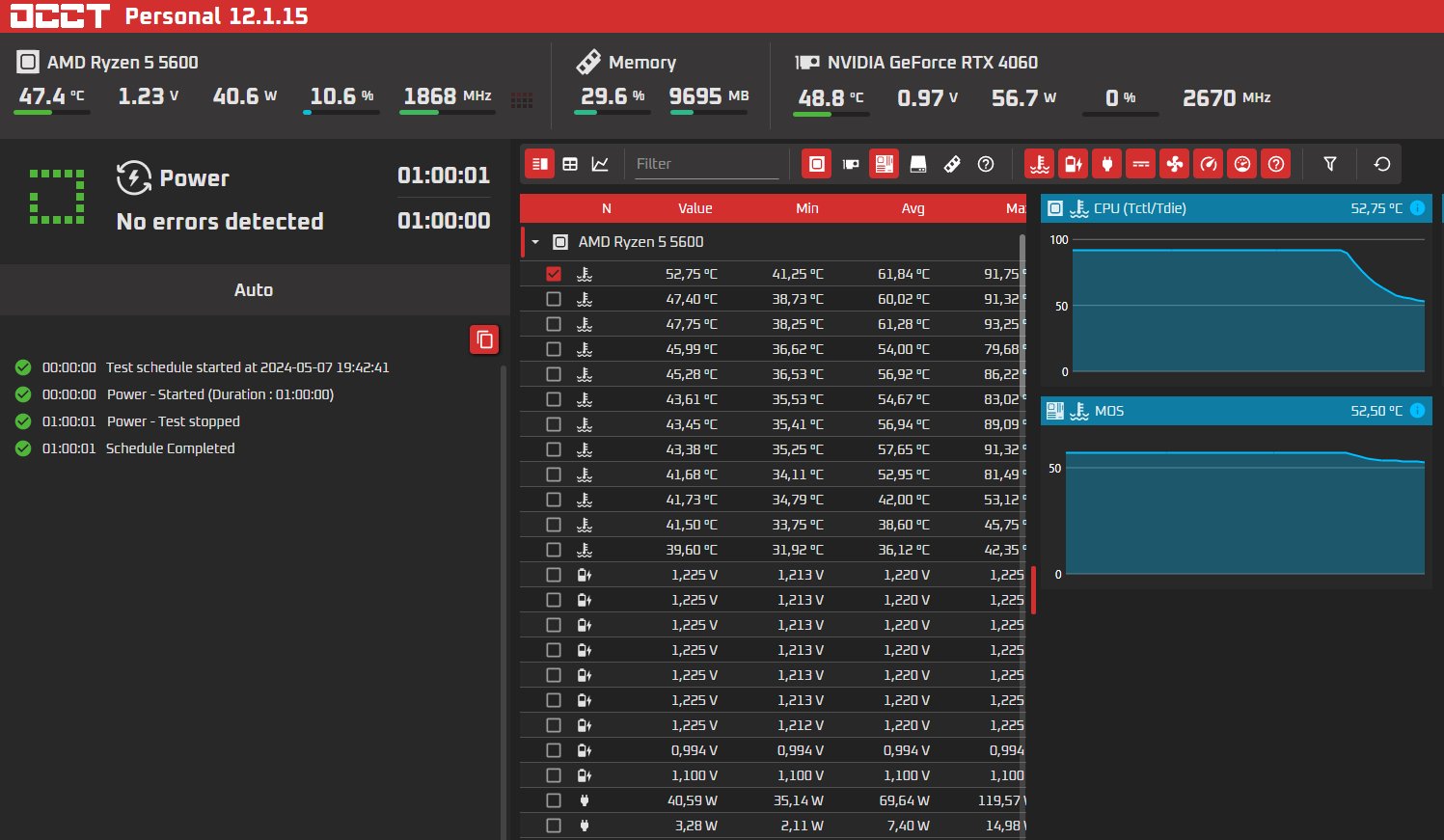
Task: Click the CPU chip icon beside AMD Ryzen 5 5600 in the top bar
Action: point(28,63)
